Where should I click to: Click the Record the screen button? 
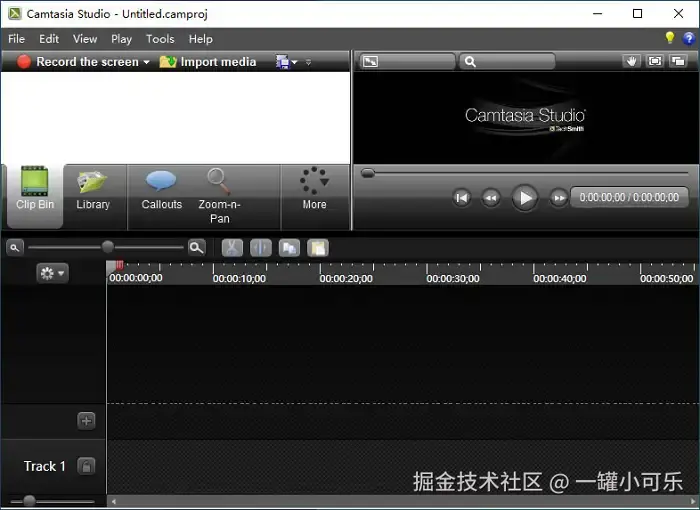pyautogui.click(x=78, y=62)
